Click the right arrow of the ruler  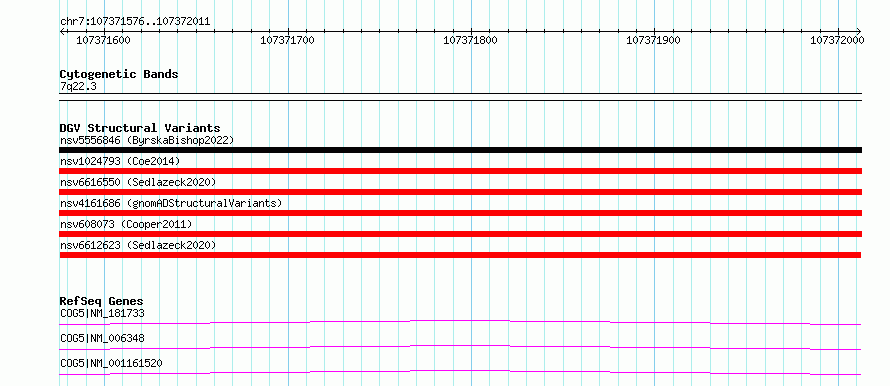(x=859, y=31)
